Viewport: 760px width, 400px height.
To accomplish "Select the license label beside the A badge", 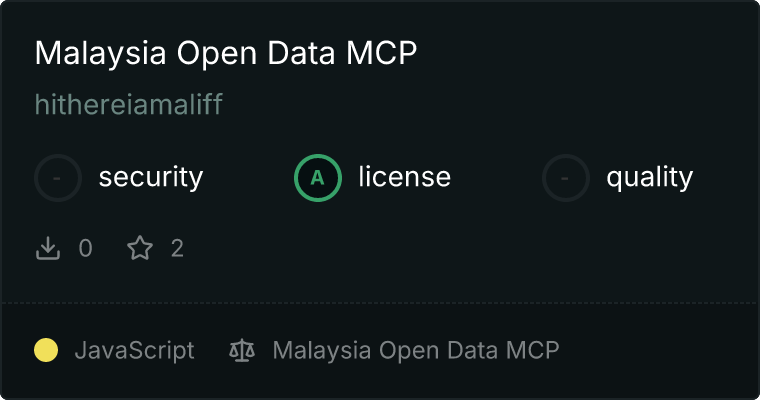I will pos(404,178).
